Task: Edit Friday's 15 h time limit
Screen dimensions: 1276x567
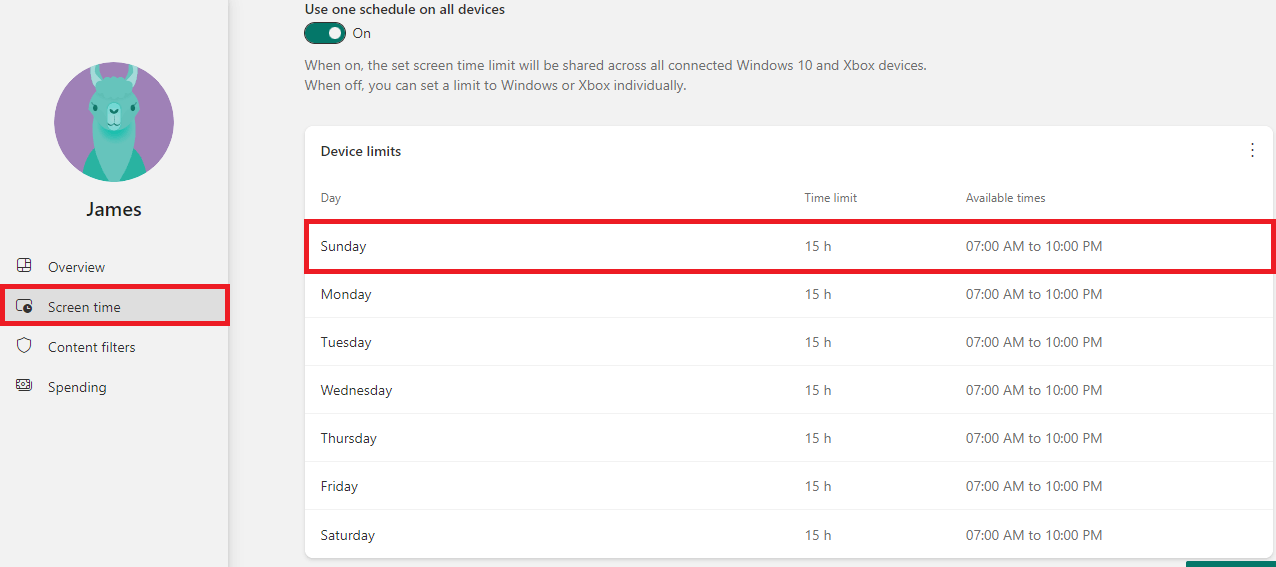Action: [x=818, y=486]
